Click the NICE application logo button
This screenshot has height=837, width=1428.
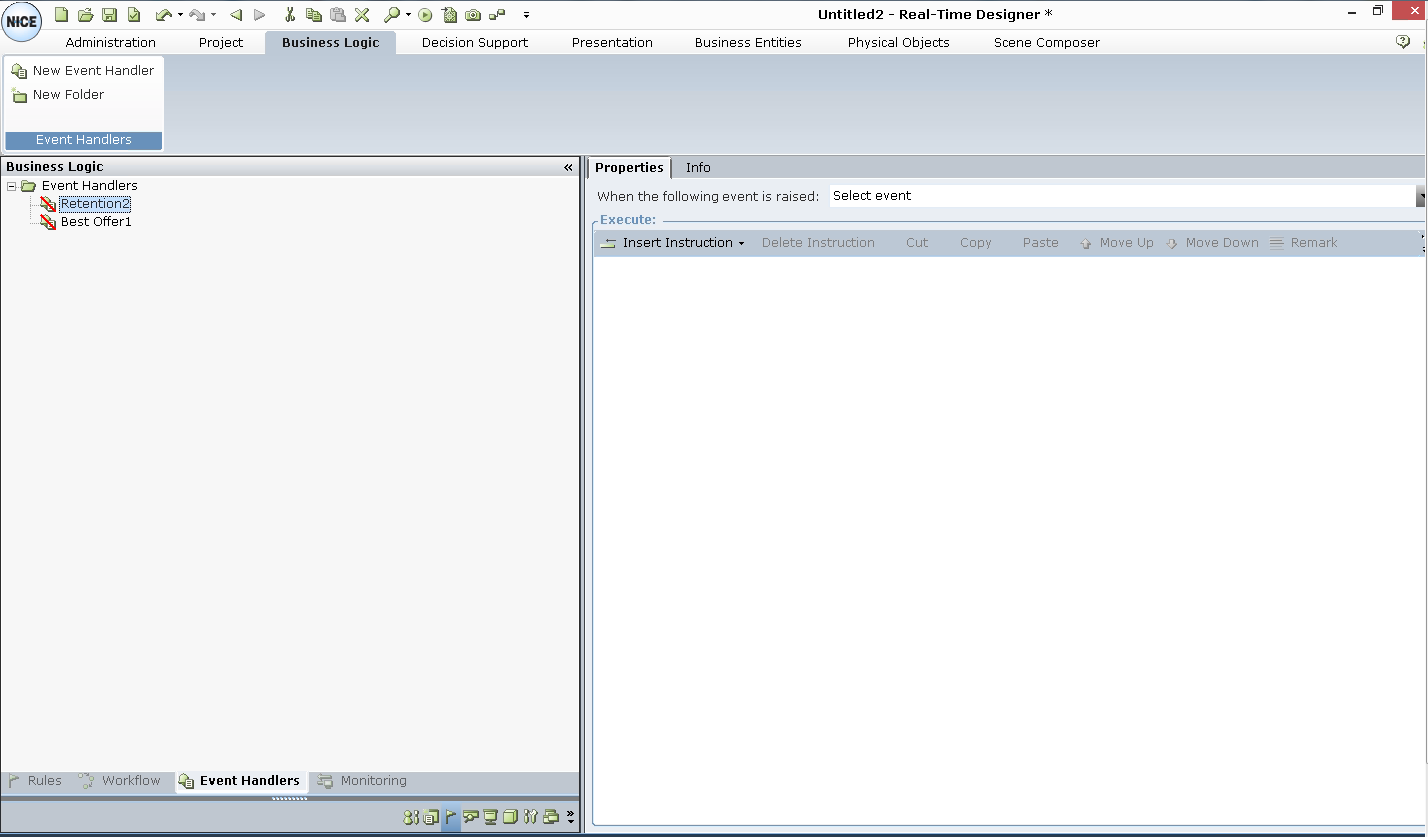pos(21,22)
